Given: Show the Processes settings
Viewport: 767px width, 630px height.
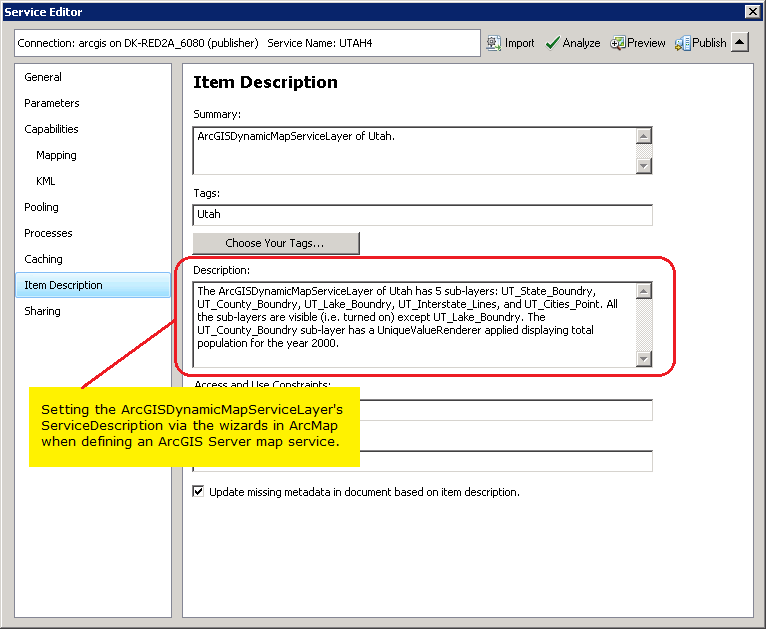Looking at the screenshot, I should point(48,233).
